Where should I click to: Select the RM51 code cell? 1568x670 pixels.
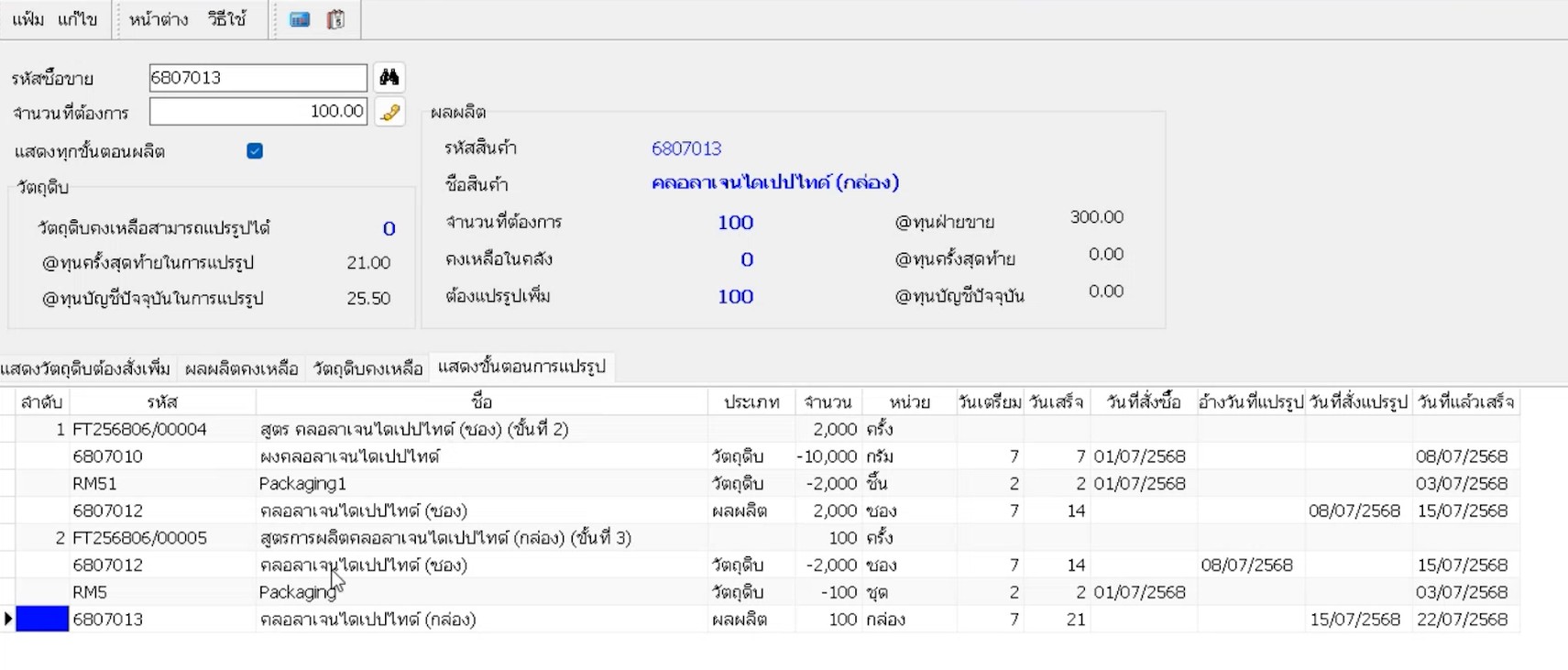pyautogui.click(x=162, y=484)
